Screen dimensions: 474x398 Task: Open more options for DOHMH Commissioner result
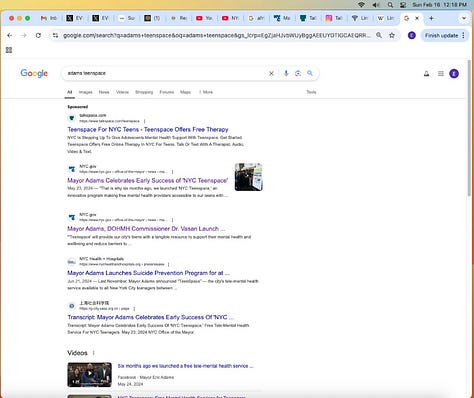[172, 220]
